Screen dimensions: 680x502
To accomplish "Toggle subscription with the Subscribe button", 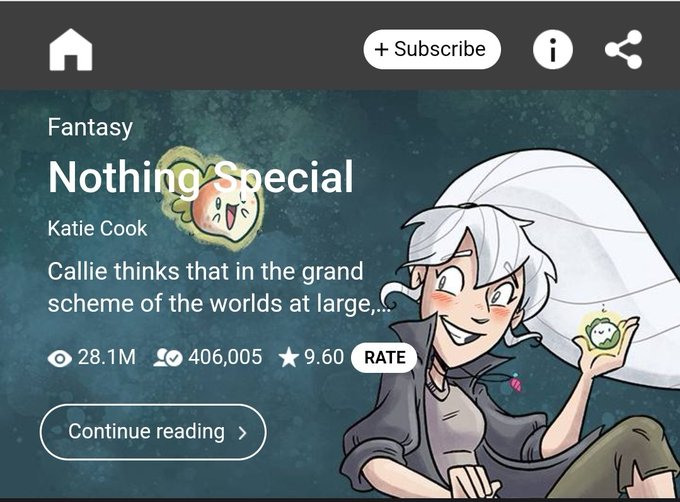I will click(432, 49).
